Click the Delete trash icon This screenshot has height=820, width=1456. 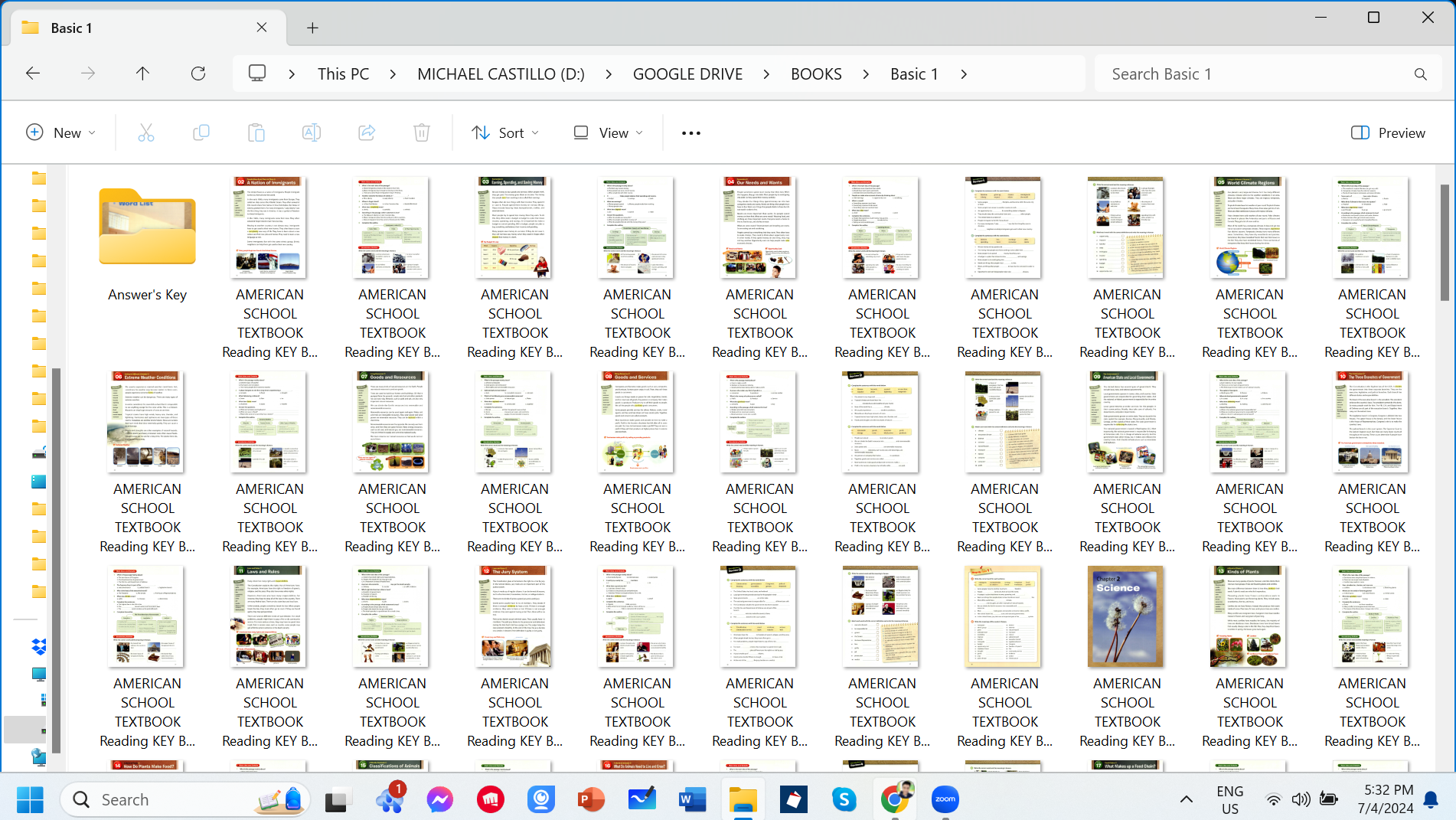pyautogui.click(x=422, y=132)
